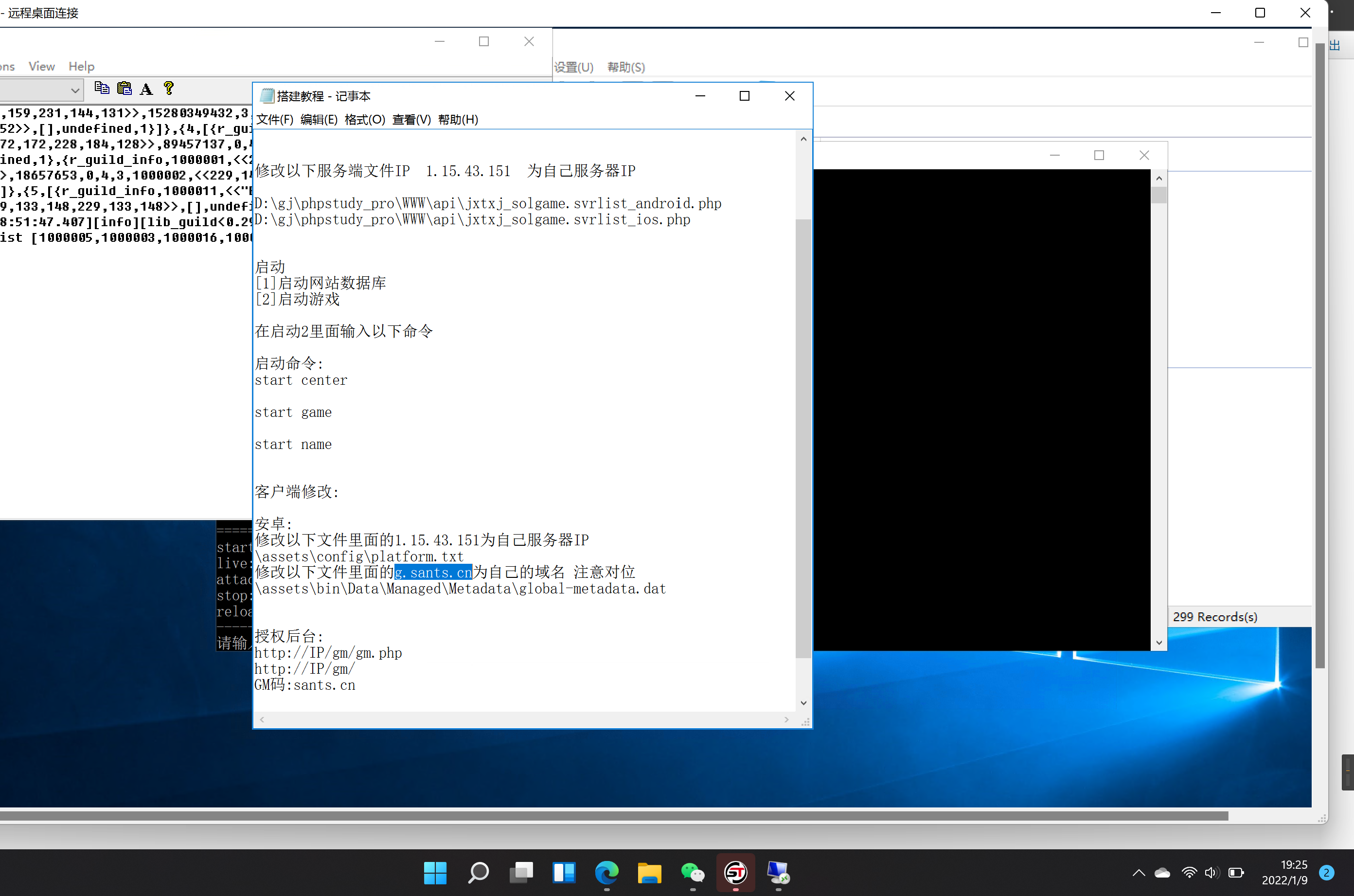Click the line 'start game'
This screenshot has height=896, width=1354.
coord(293,412)
